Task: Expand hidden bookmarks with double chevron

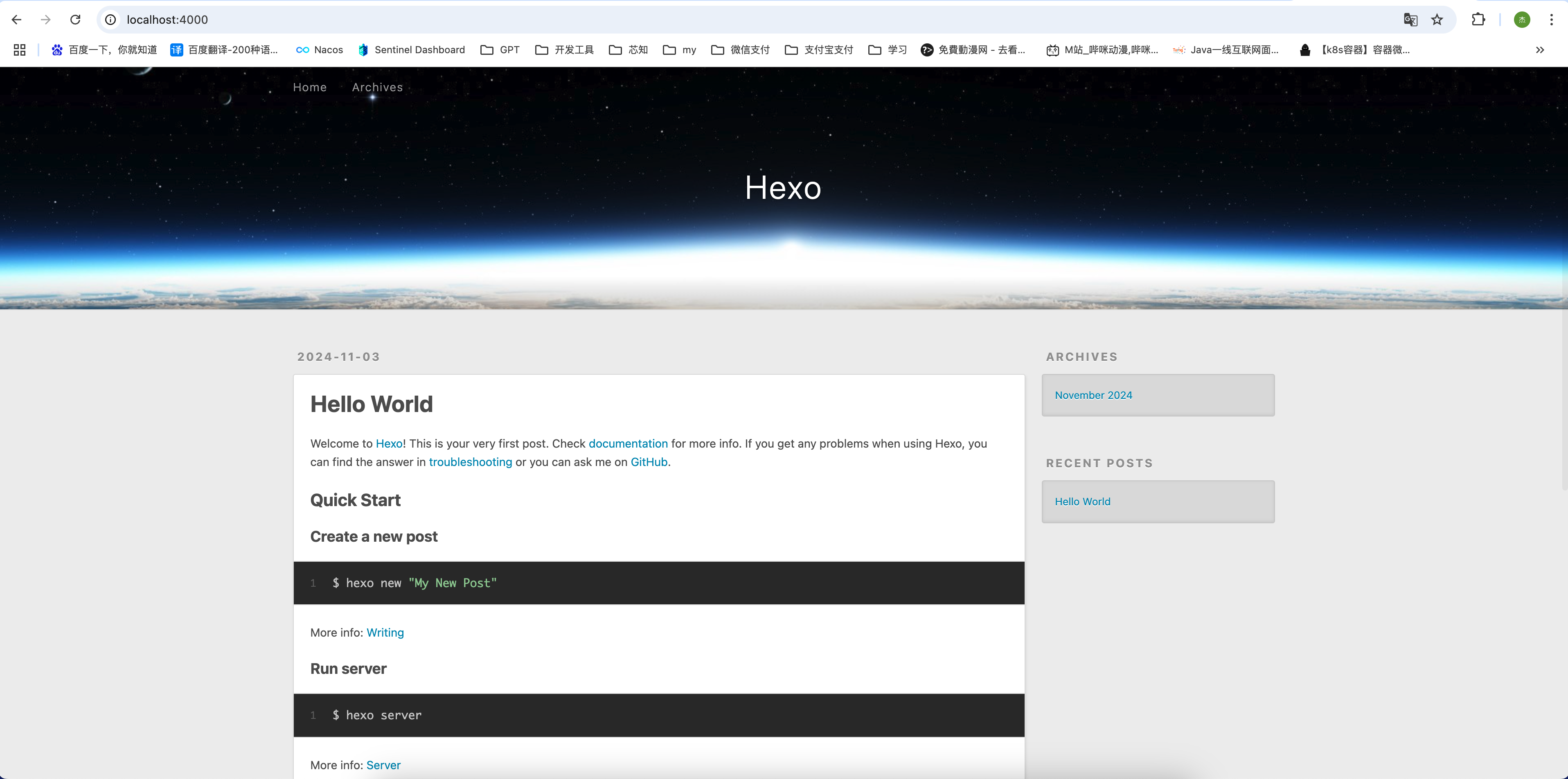Action: [x=1539, y=50]
